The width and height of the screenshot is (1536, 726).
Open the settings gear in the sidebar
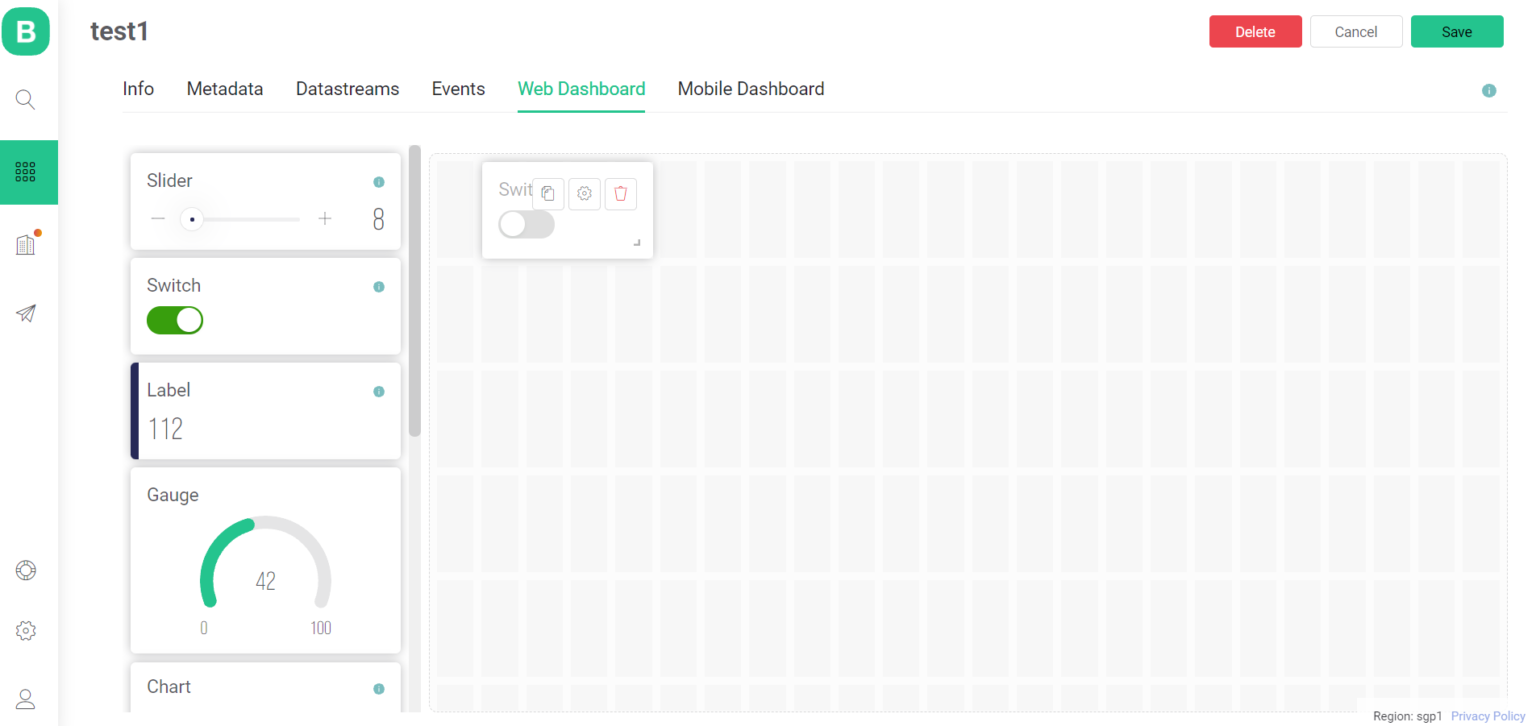[25, 630]
